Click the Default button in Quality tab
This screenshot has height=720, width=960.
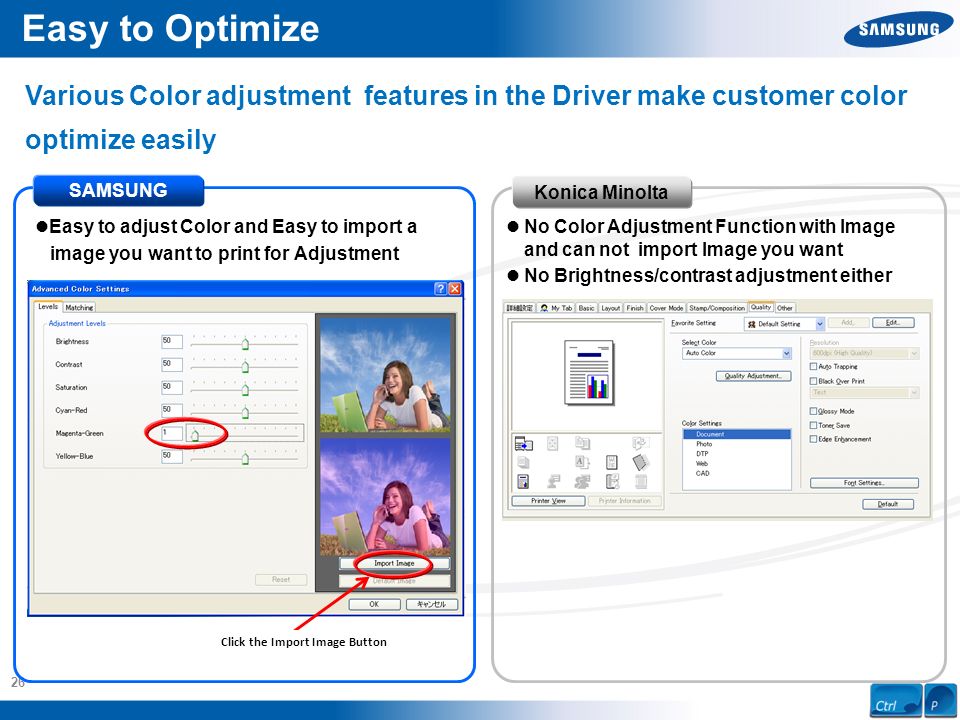888,504
